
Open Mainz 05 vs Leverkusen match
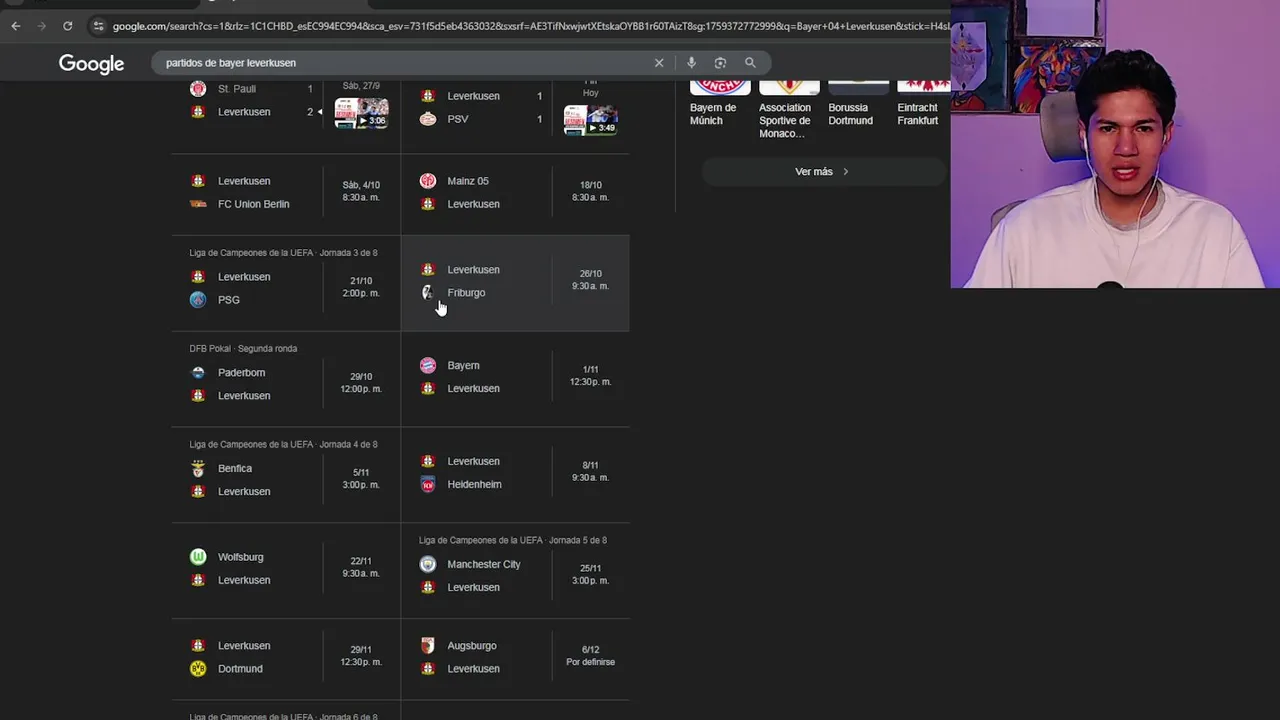515,193
